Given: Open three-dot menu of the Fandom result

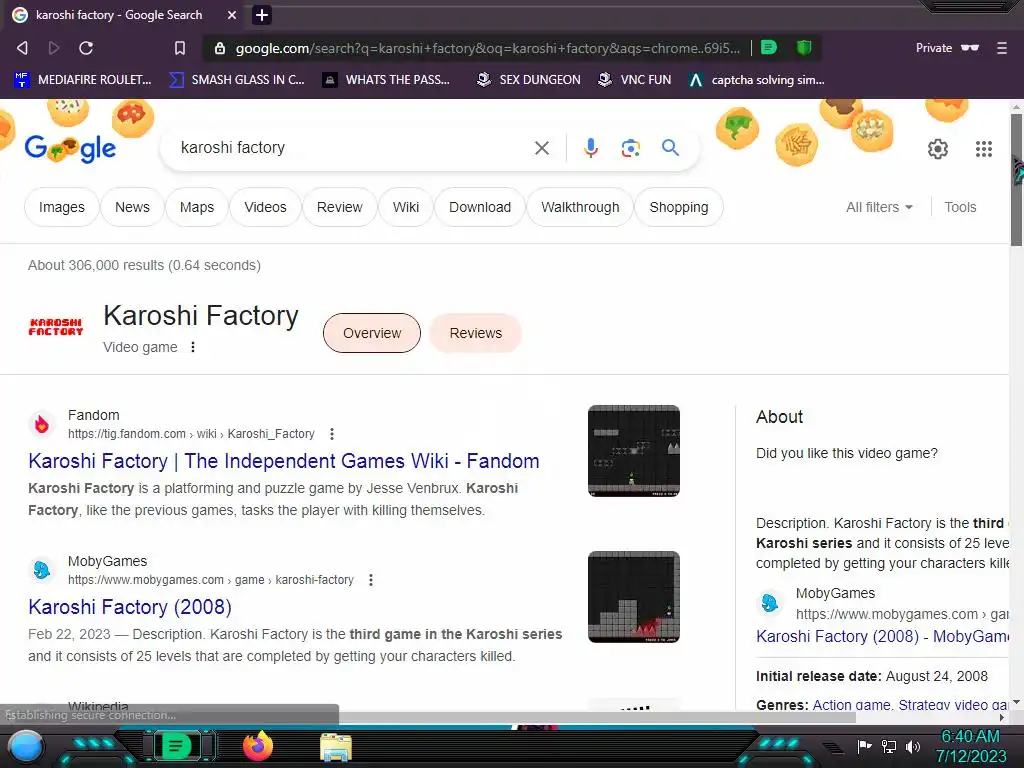Looking at the screenshot, I should [332, 434].
